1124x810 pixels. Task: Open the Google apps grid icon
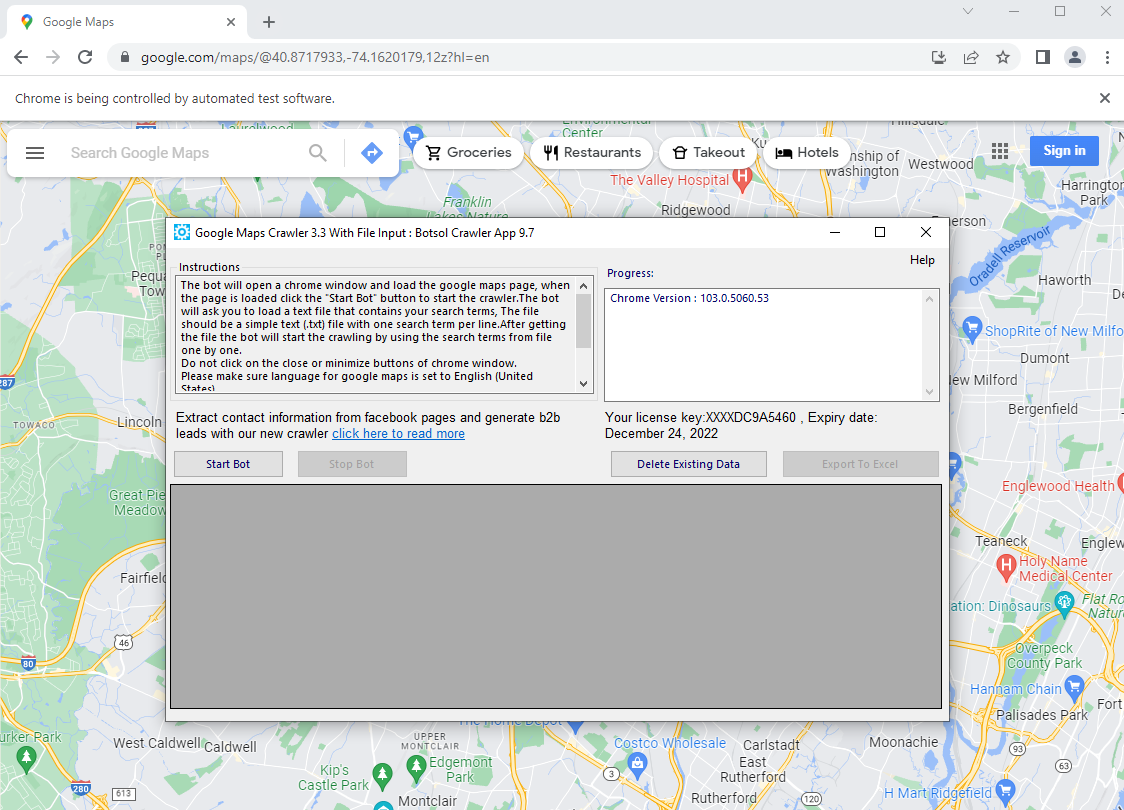coord(1000,151)
